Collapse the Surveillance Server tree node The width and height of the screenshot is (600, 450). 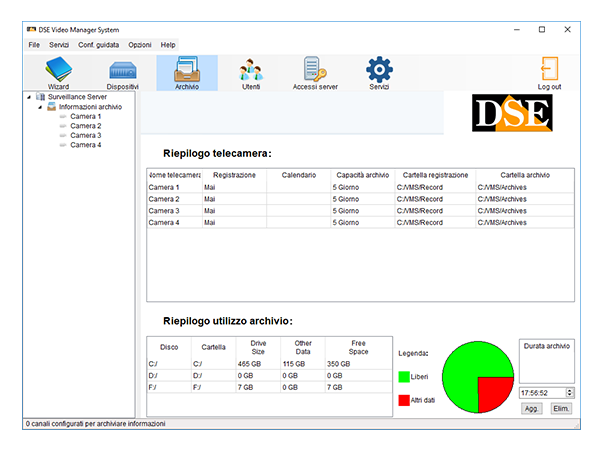click(28, 97)
